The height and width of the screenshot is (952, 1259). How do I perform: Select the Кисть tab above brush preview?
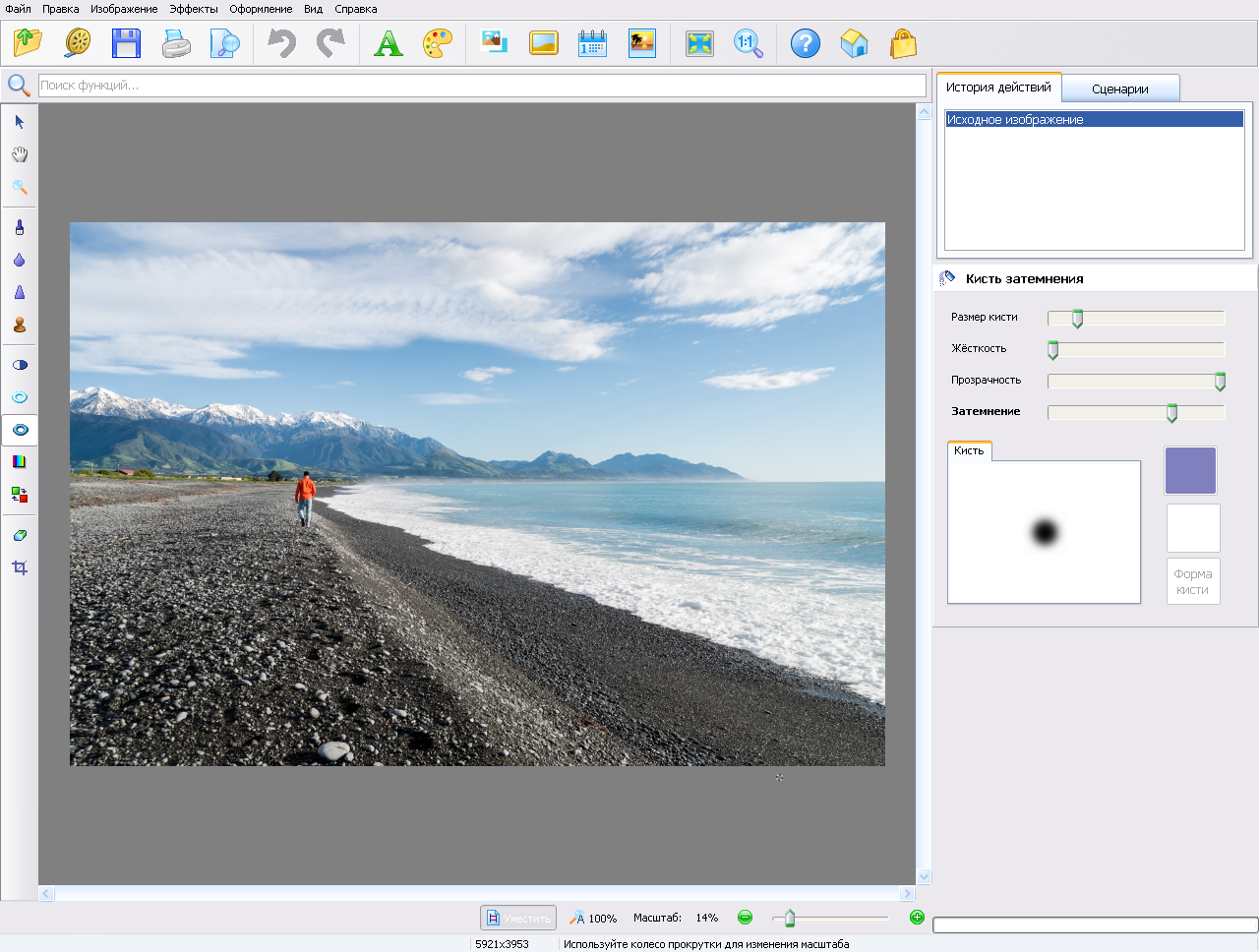(x=969, y=450)
